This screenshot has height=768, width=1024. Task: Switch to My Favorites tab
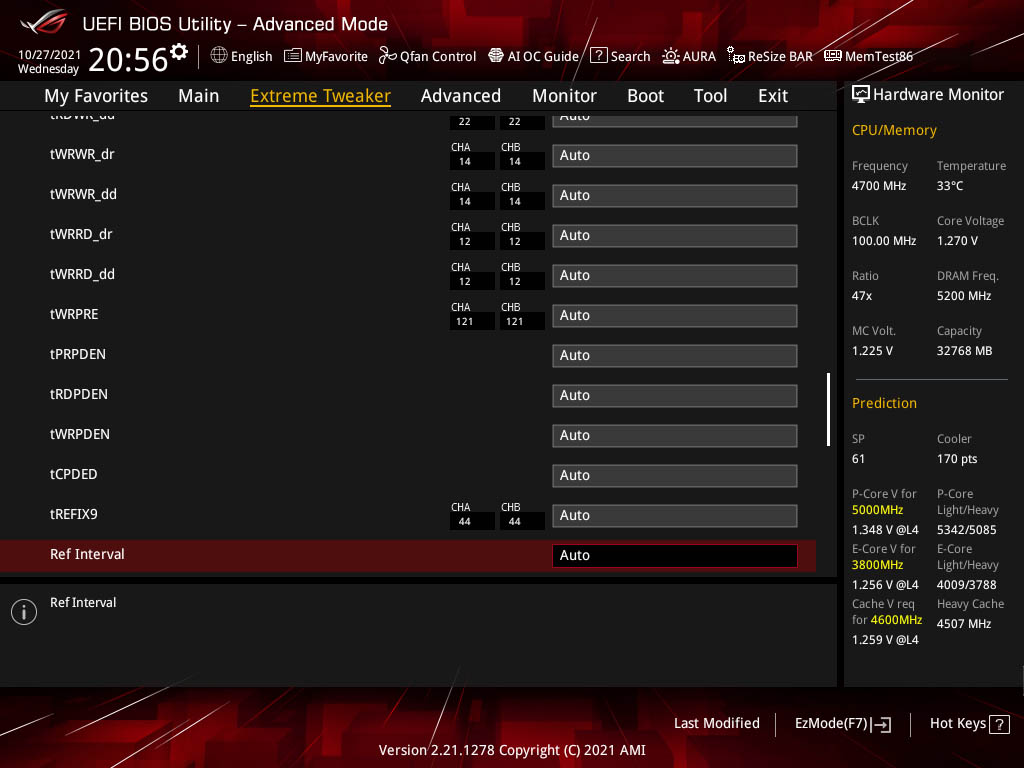tap(96, 96)
